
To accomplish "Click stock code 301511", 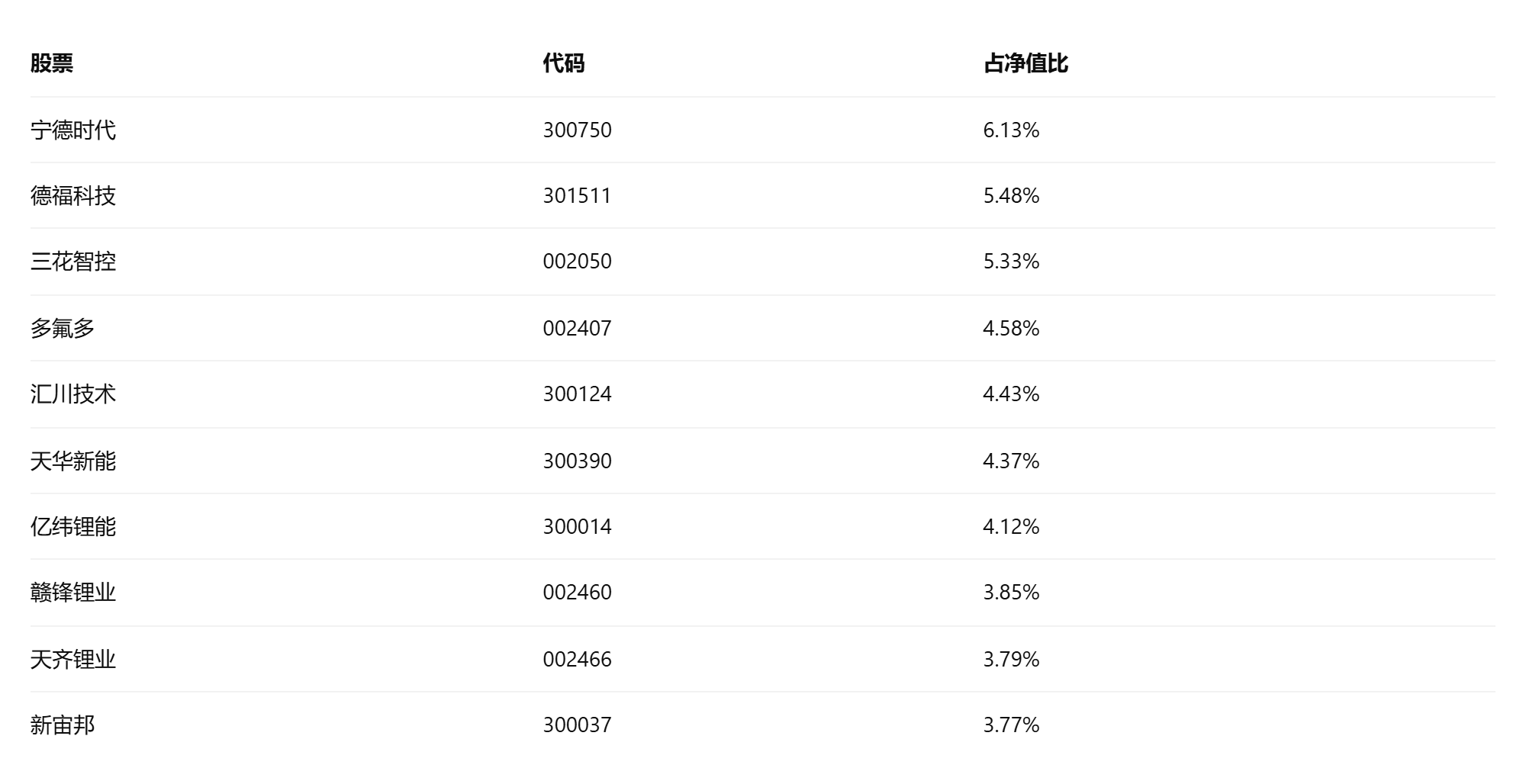I will click(x=578, y=196).
